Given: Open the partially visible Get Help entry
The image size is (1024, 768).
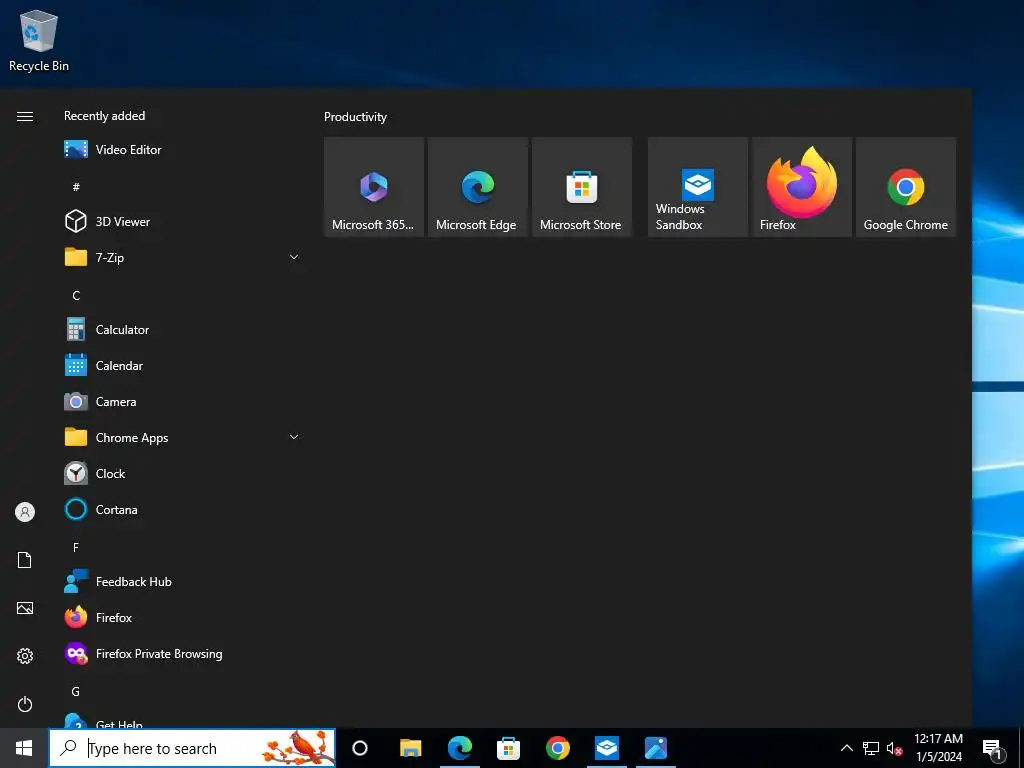Looking at the screenshot, I should click(x=181, y=722).
